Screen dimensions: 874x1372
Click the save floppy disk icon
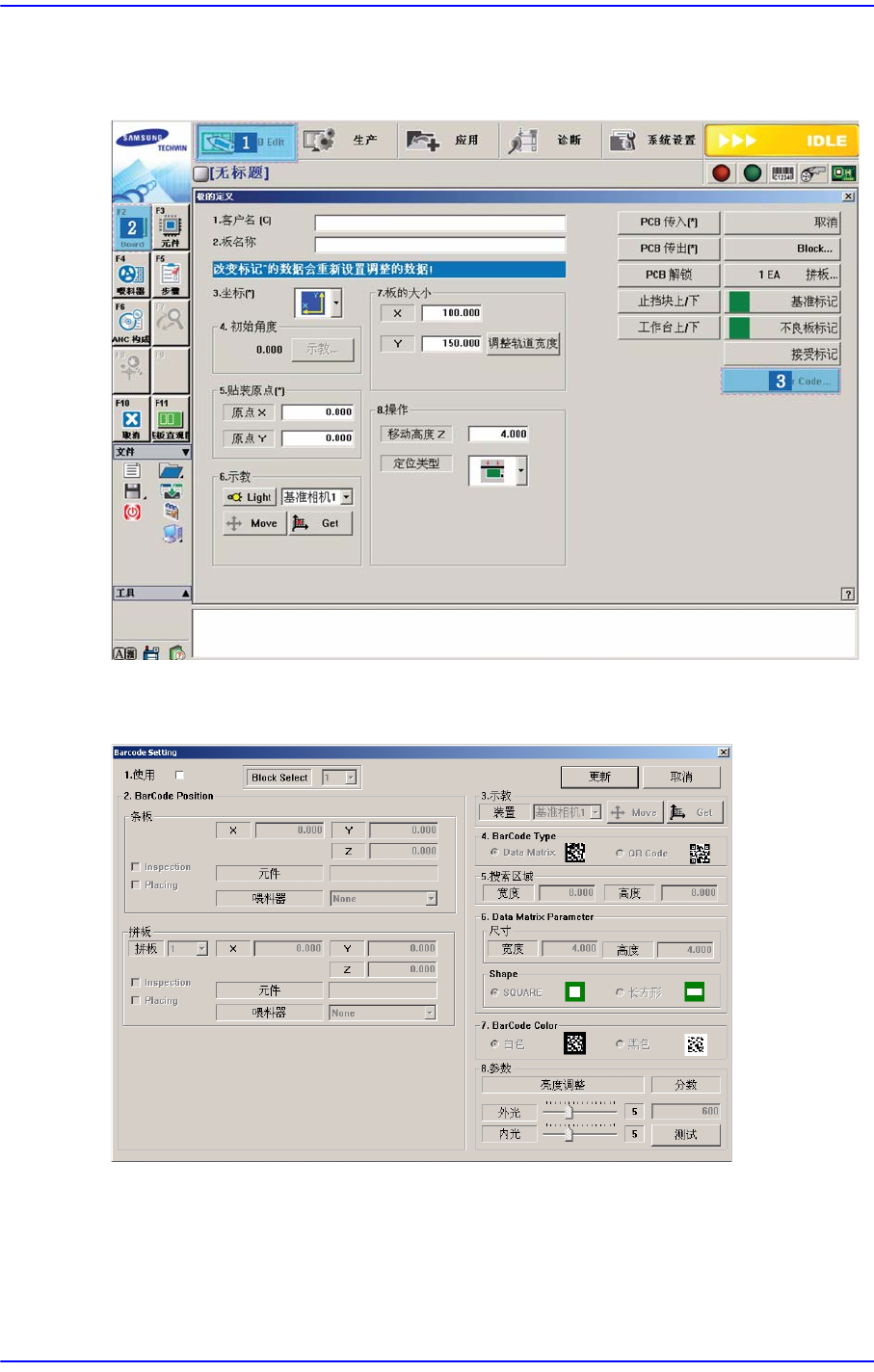[132, 491]
